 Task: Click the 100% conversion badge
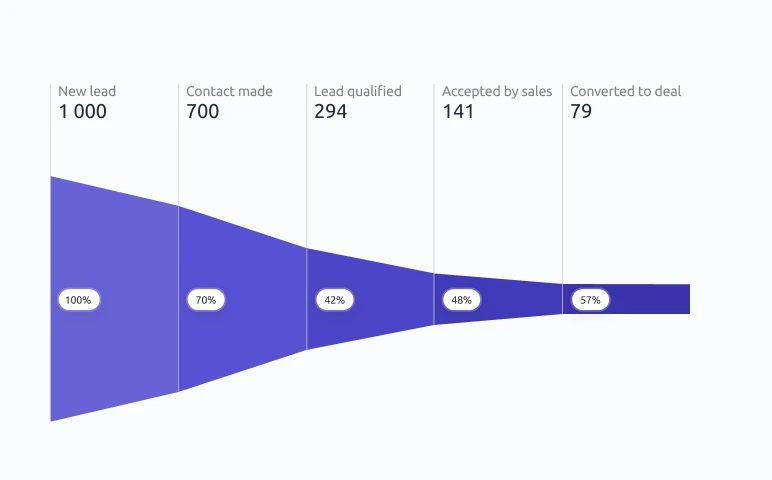coord(79,300)
